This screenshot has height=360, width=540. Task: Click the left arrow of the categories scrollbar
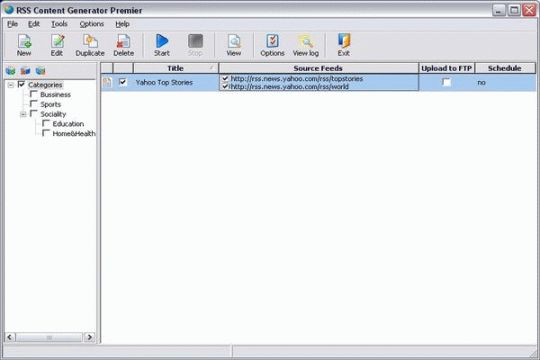click(x=10, y=337)
